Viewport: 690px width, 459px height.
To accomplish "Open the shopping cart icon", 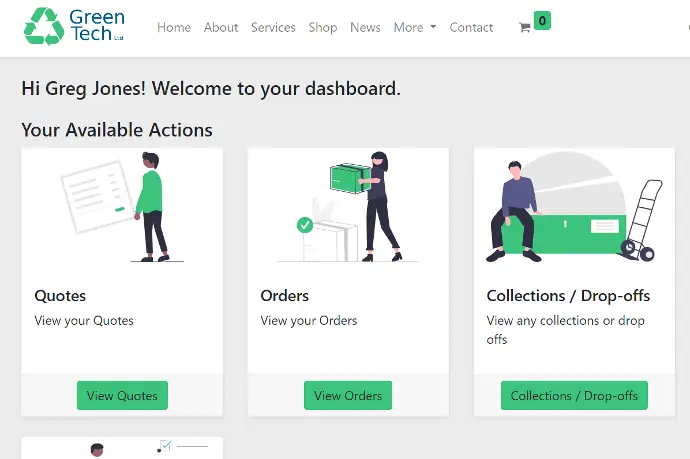I will point(524,28).
